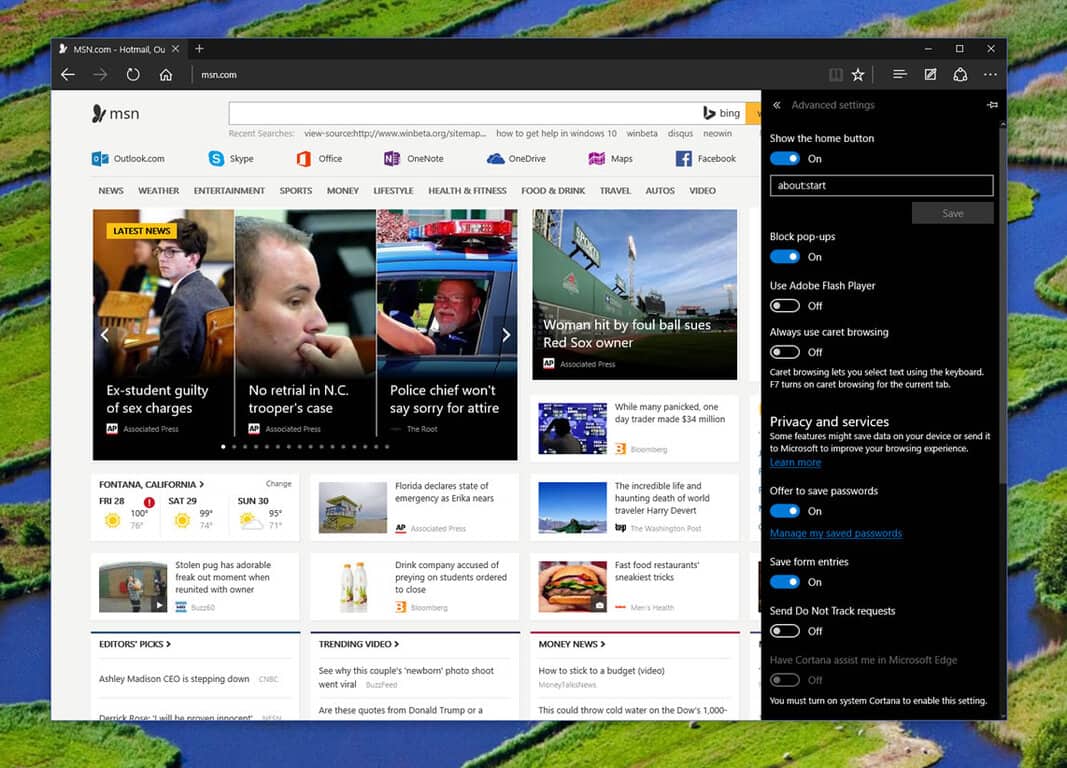Show next latest news slide arrow
This screenshot has height=768, width=1067.
click(506, 335)
